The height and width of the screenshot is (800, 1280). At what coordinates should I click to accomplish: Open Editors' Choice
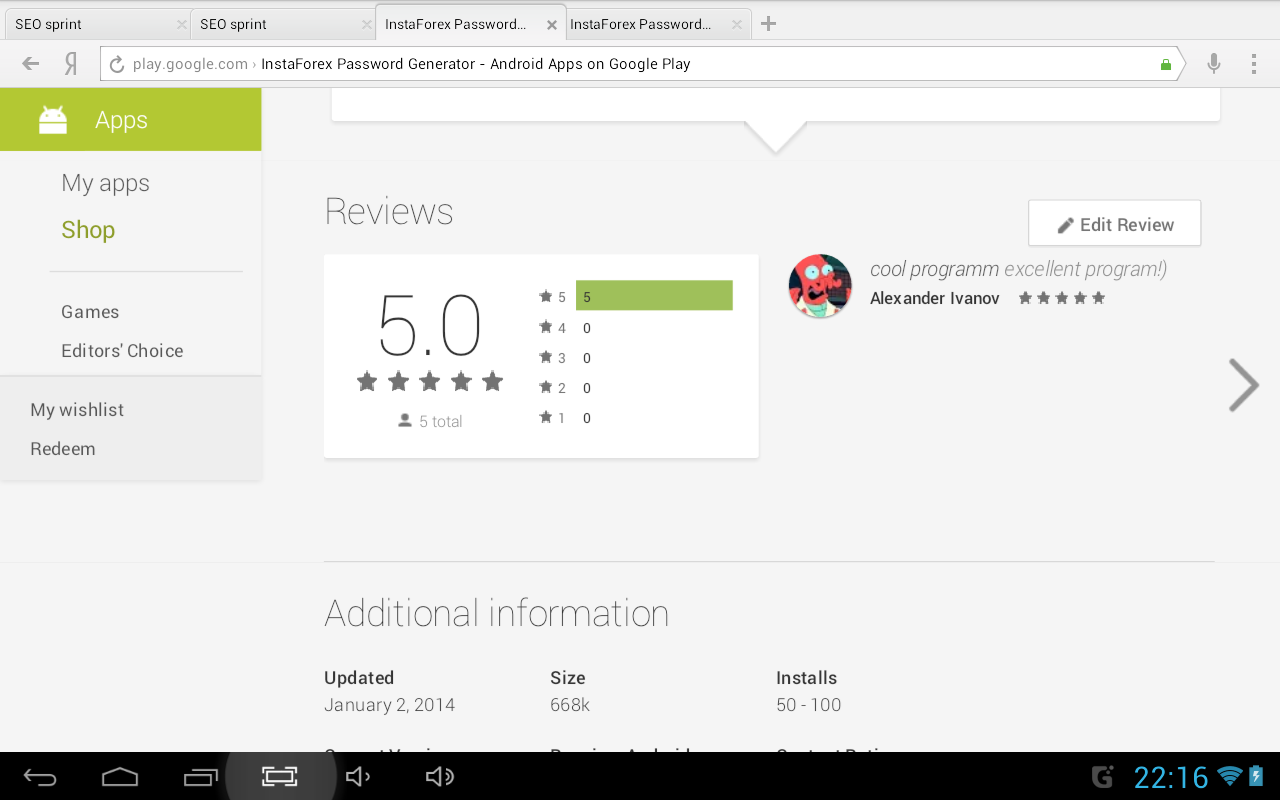point(122,351)
